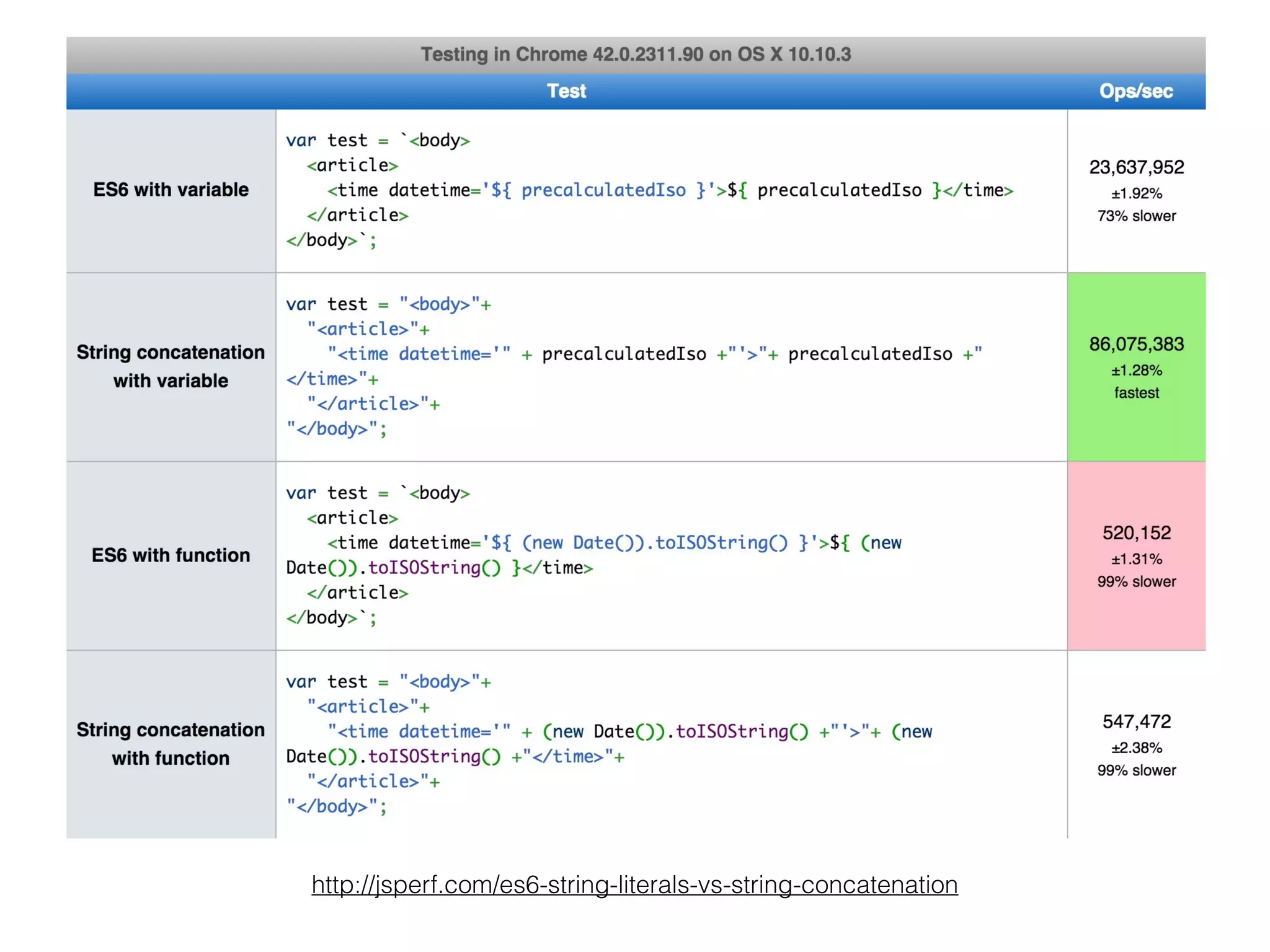Click the Ops/sec column header
Image resolution: width=1270 pixels, height=952 pixels.
(1135, 91)
